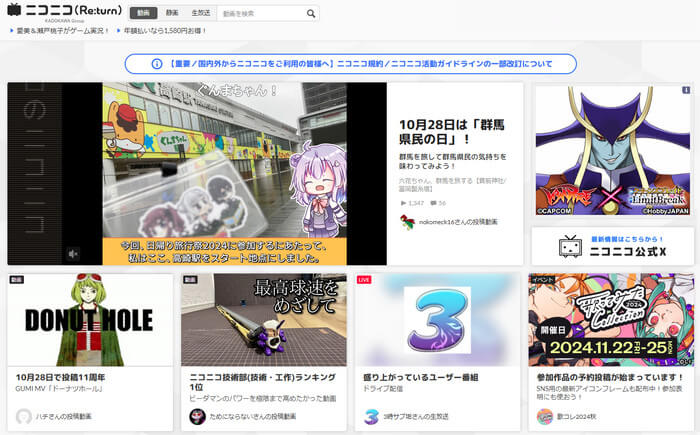Screen dimensions: 700x435
Task: Click the ad info icon on Vampire banner
Action: click(x=686, y=90)
